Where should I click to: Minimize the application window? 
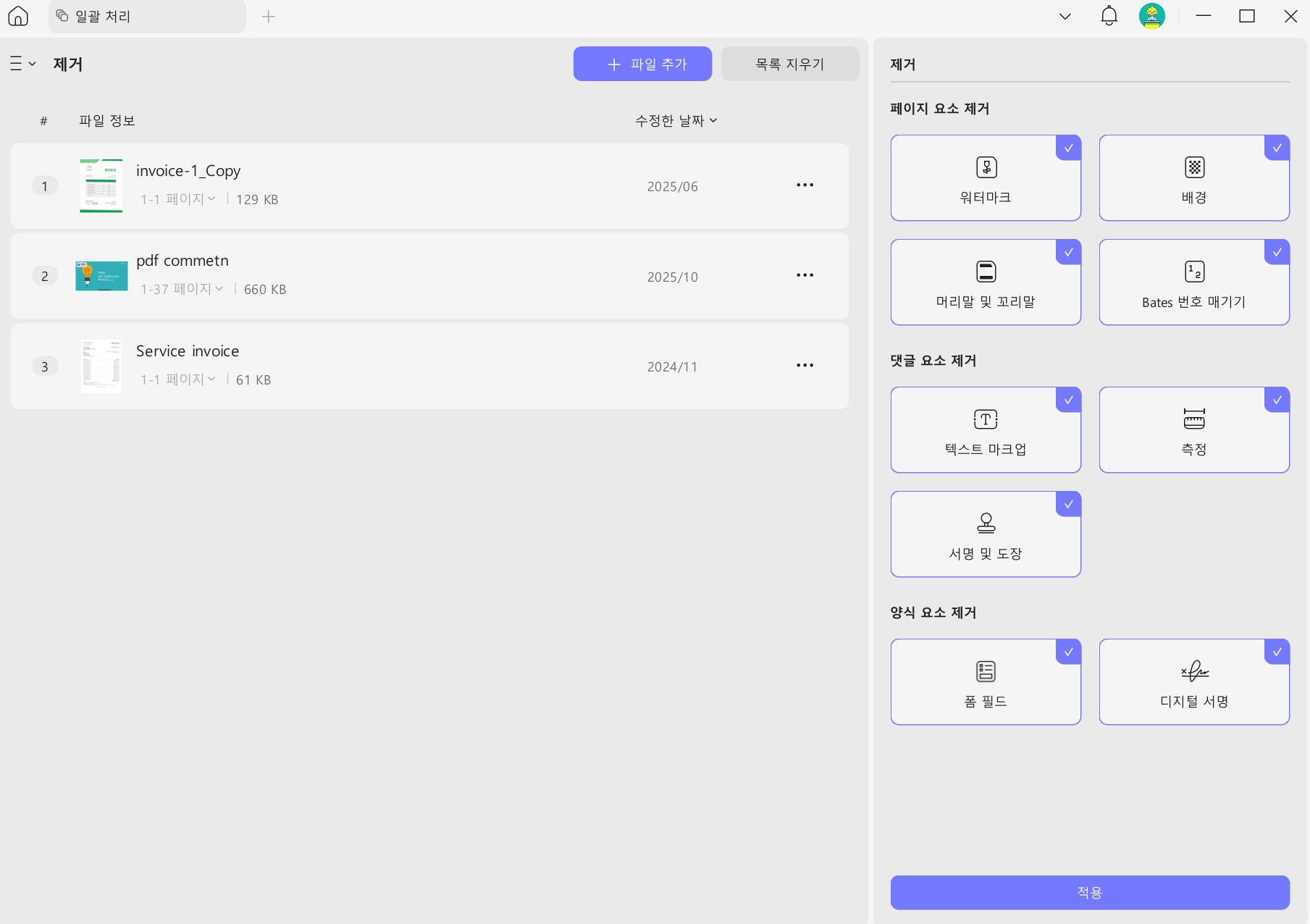click(1204, 16)
